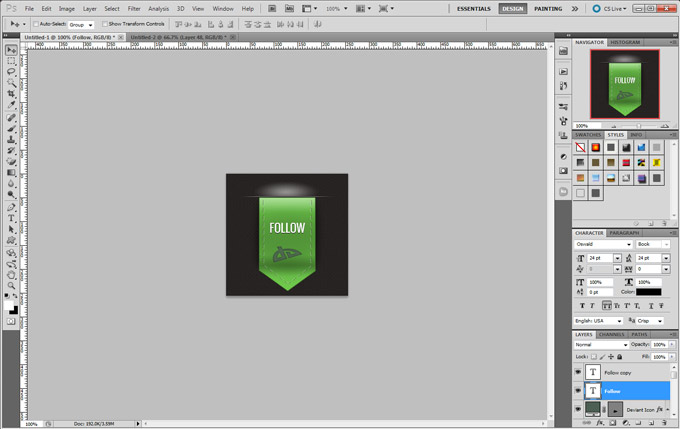Open the Auto-Select Group dropdown

tap(81, 25)
